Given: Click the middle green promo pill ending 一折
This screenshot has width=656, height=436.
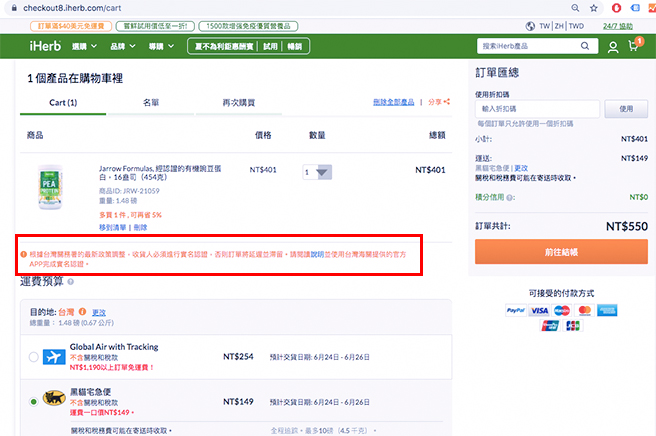Looking at the screenshot, I should point(155,26).
